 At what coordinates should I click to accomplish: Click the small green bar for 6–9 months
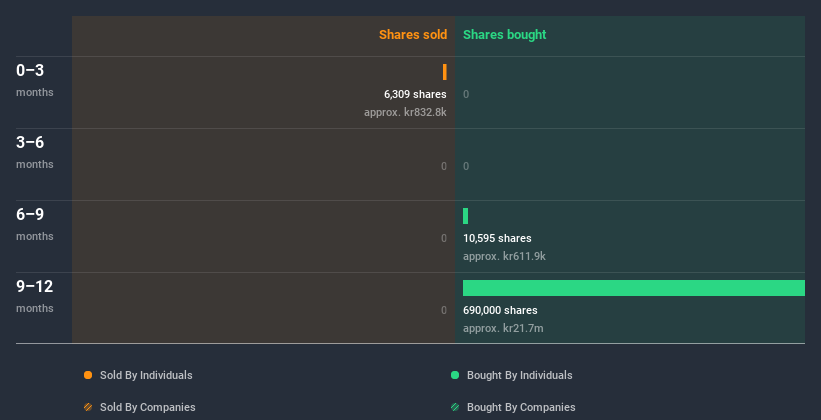(465, 216)
